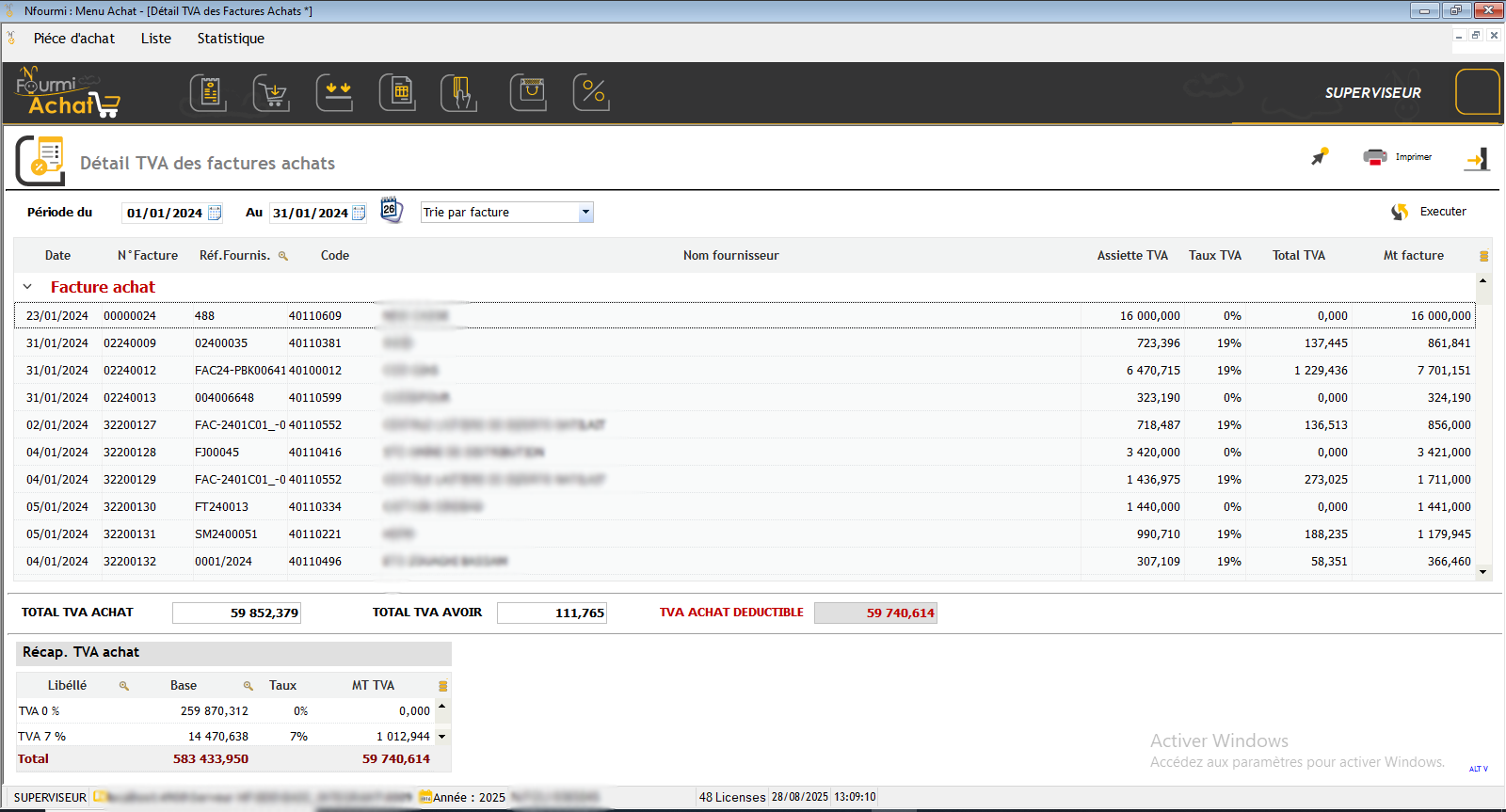This screenshot has width=1506, height=812.
Task: Click the Executer button
Action: (x=1429, y=212)
